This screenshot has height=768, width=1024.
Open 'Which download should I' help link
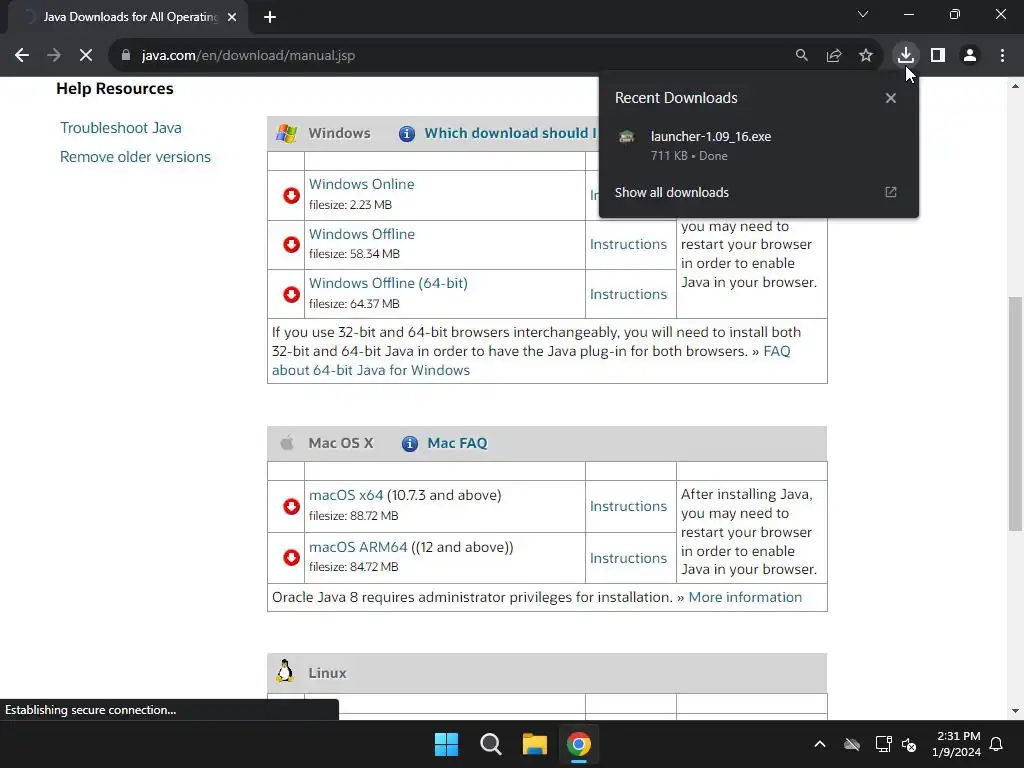point(510,133)
